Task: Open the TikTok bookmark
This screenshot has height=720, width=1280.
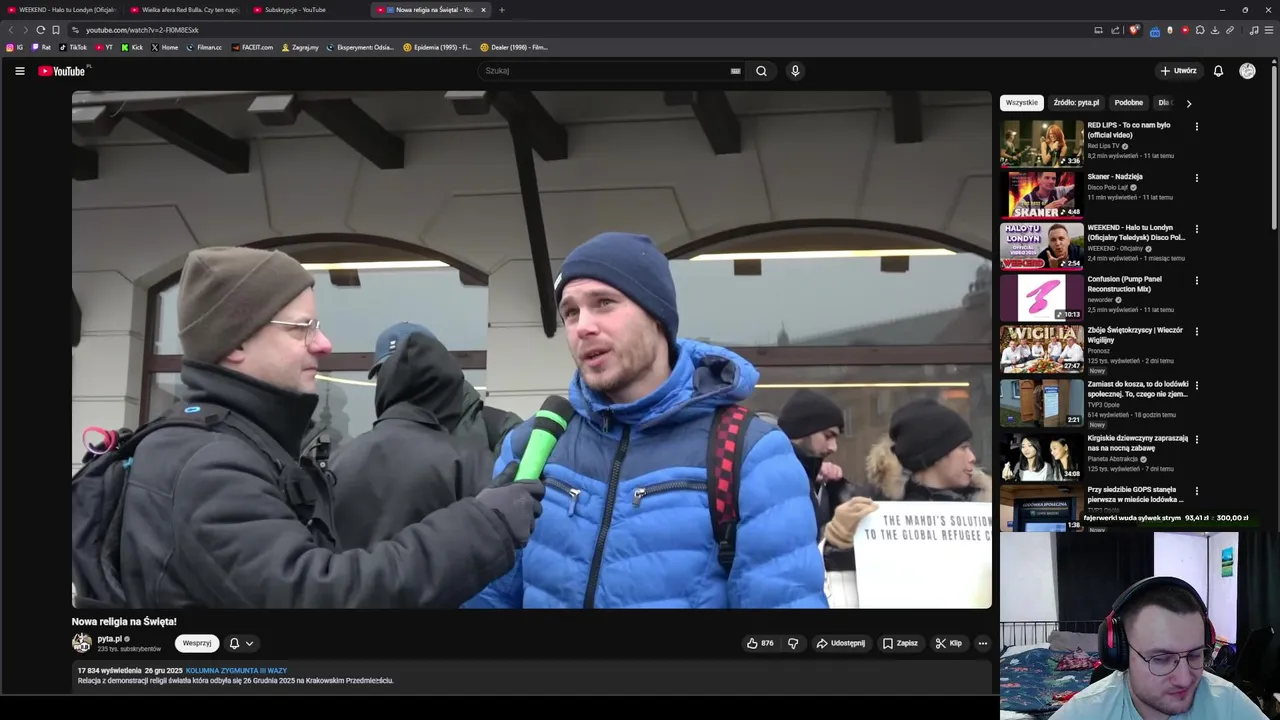Action: click(x=73, y=47)
